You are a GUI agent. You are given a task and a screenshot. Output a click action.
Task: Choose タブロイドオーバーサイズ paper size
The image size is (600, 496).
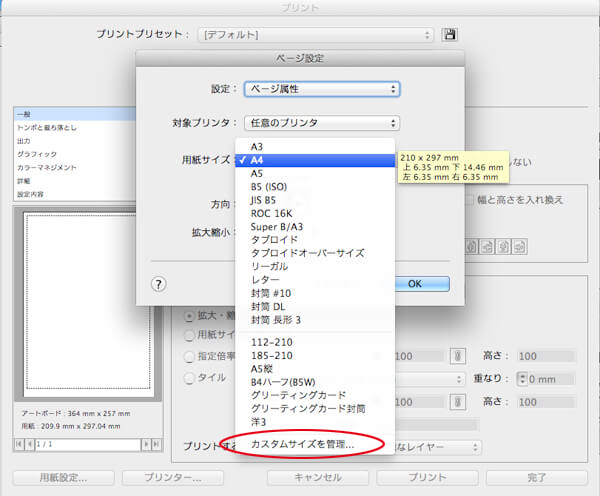315,253
